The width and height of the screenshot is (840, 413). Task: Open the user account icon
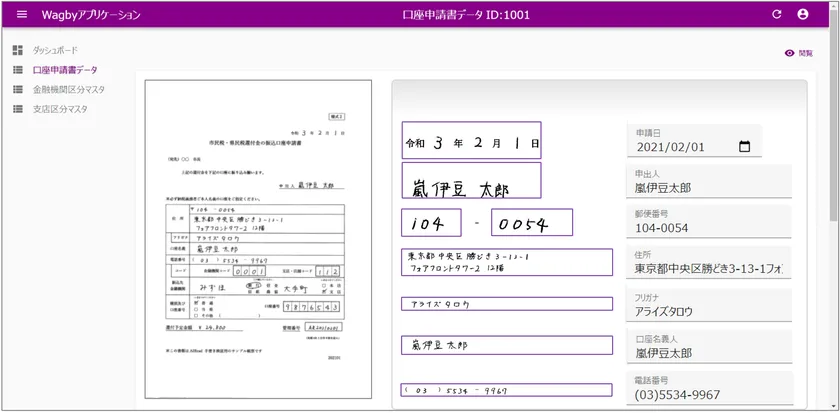[803, 15]
